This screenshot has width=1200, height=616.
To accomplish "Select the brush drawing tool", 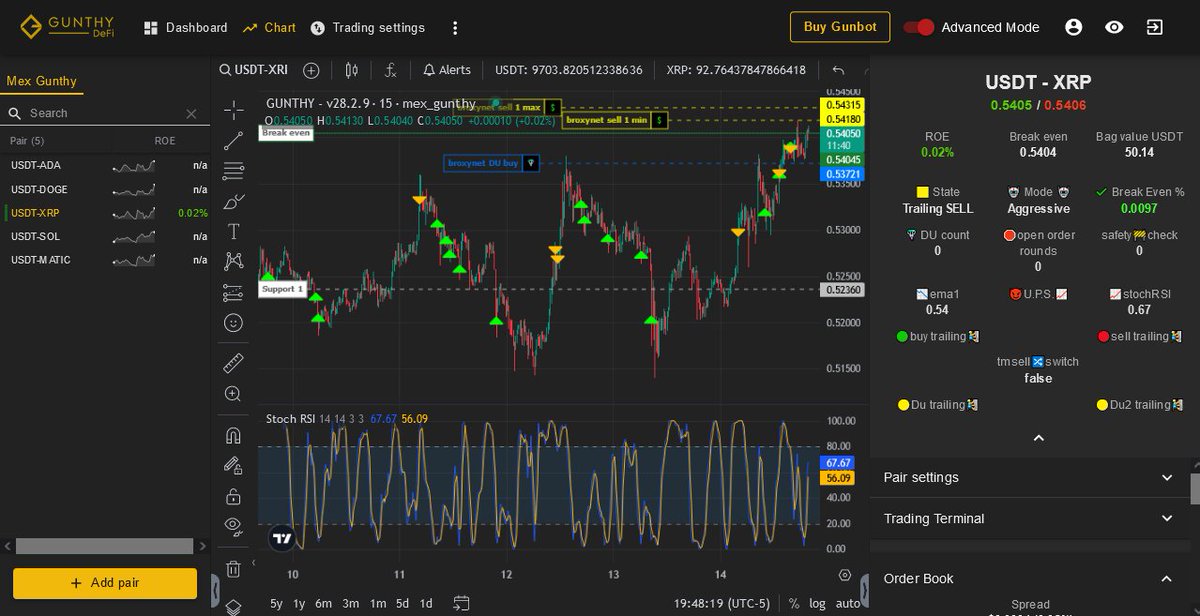I will (x=233, y=201).
